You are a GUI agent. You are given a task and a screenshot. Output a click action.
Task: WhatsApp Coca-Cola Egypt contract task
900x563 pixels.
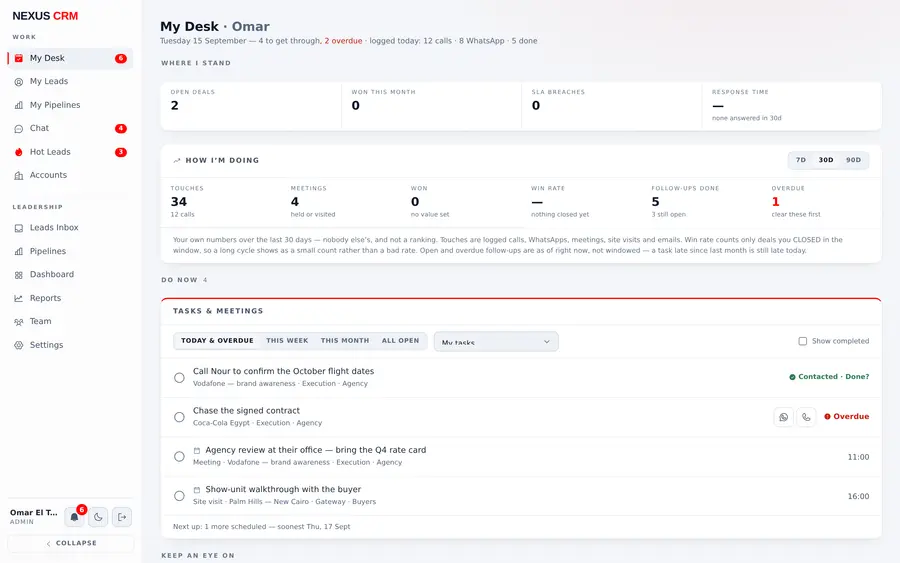click(783, 417)
